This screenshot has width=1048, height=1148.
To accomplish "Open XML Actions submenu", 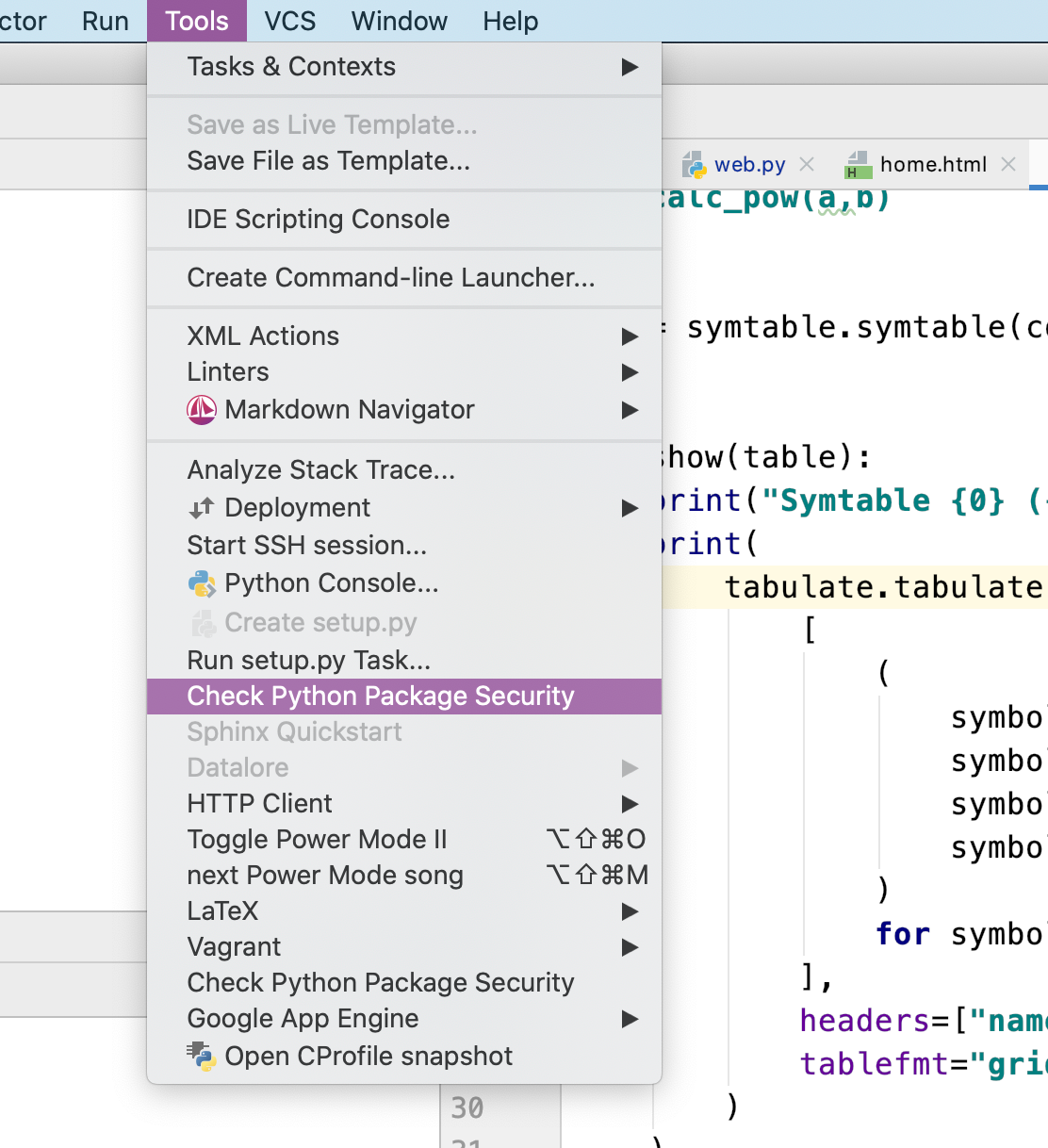I will (x=404, y=336).
